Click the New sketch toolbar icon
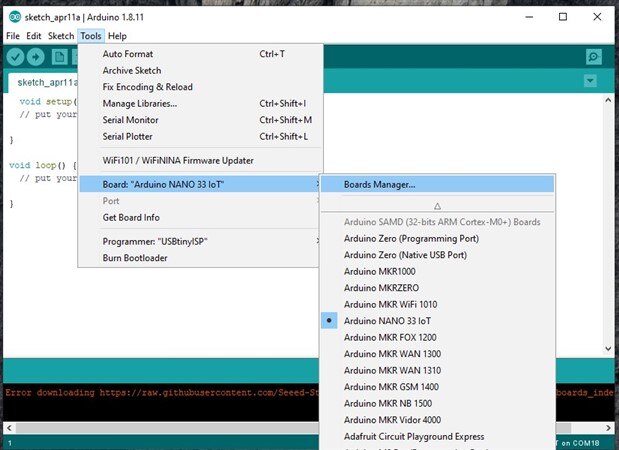This screenshot has height=450, width=619. [59, 57]
